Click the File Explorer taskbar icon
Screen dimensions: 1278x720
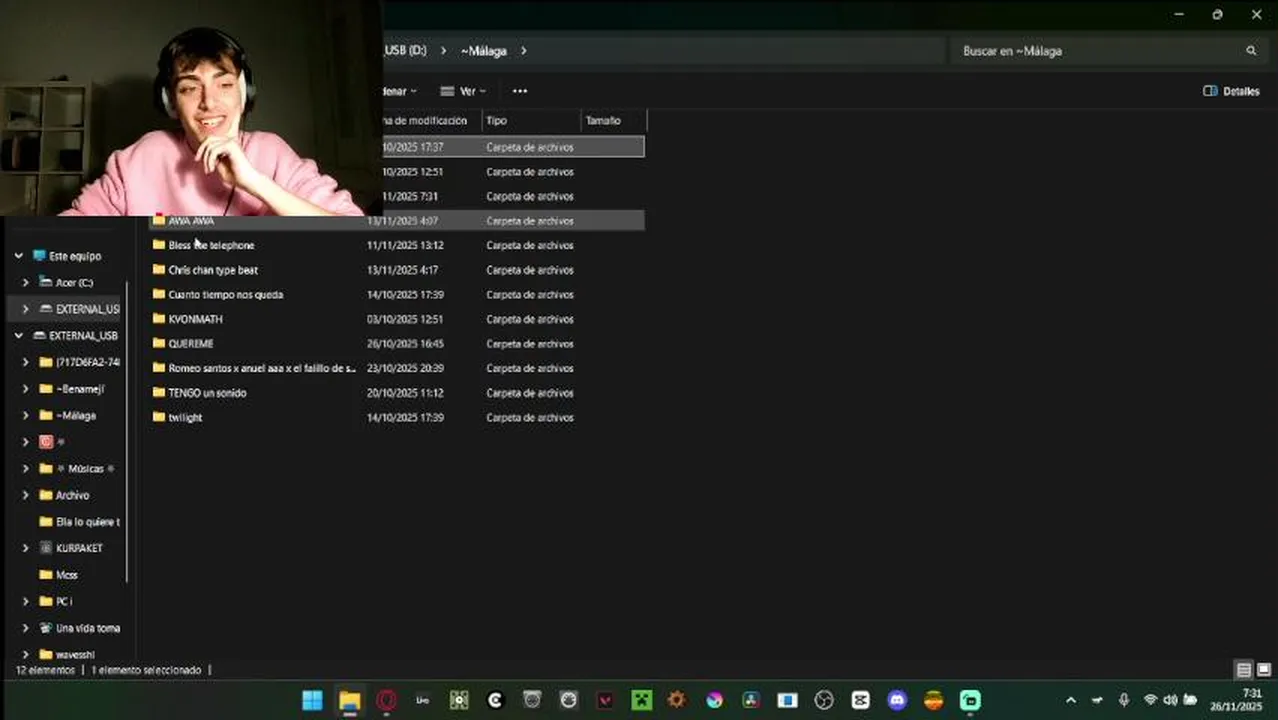coord(349,700)
